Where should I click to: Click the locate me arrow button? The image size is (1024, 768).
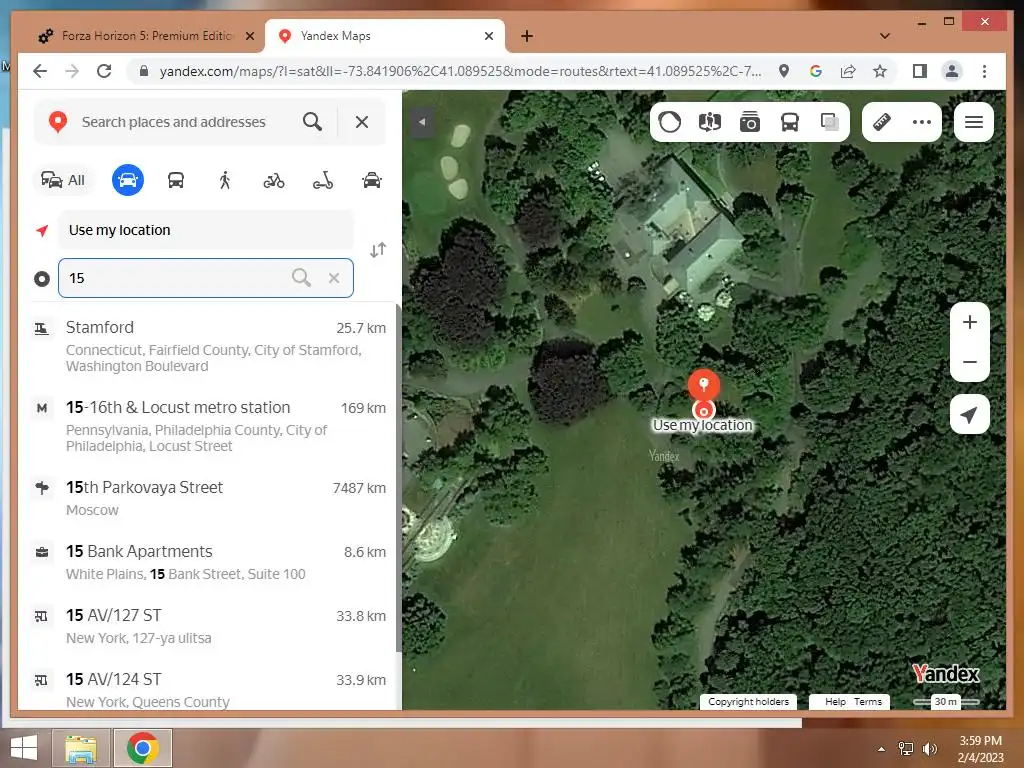(970, 414)
